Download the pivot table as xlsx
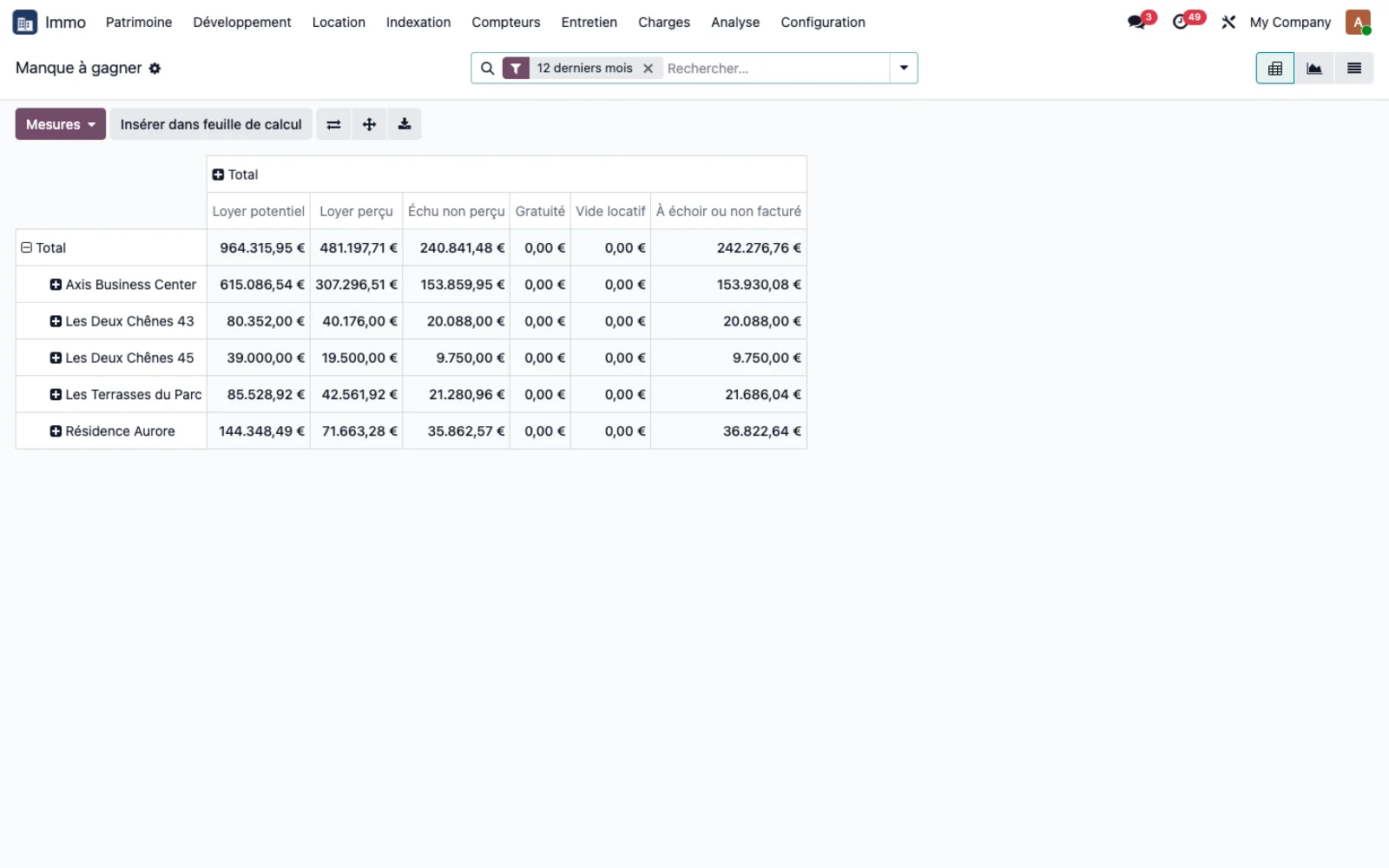 (405, 124)
